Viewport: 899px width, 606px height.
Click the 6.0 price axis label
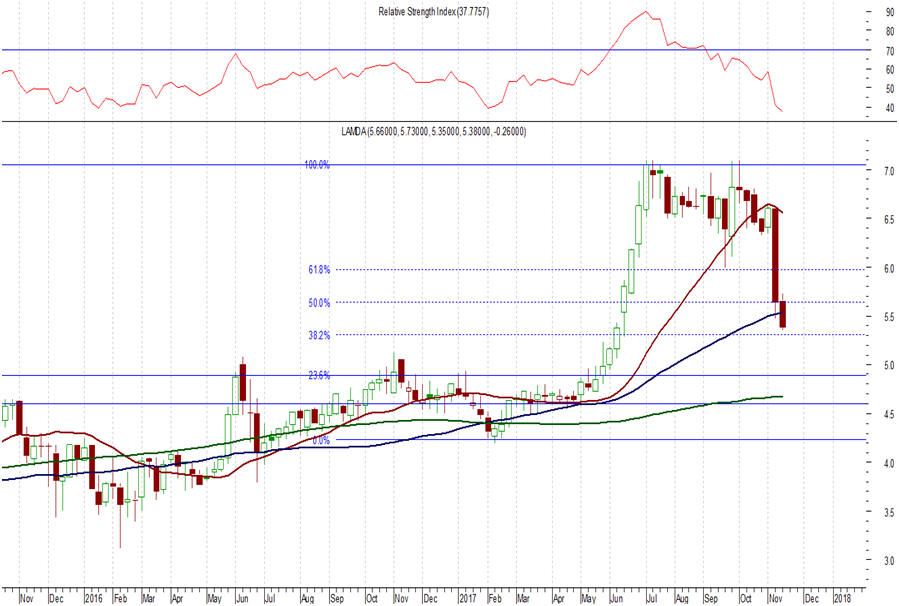860,268
